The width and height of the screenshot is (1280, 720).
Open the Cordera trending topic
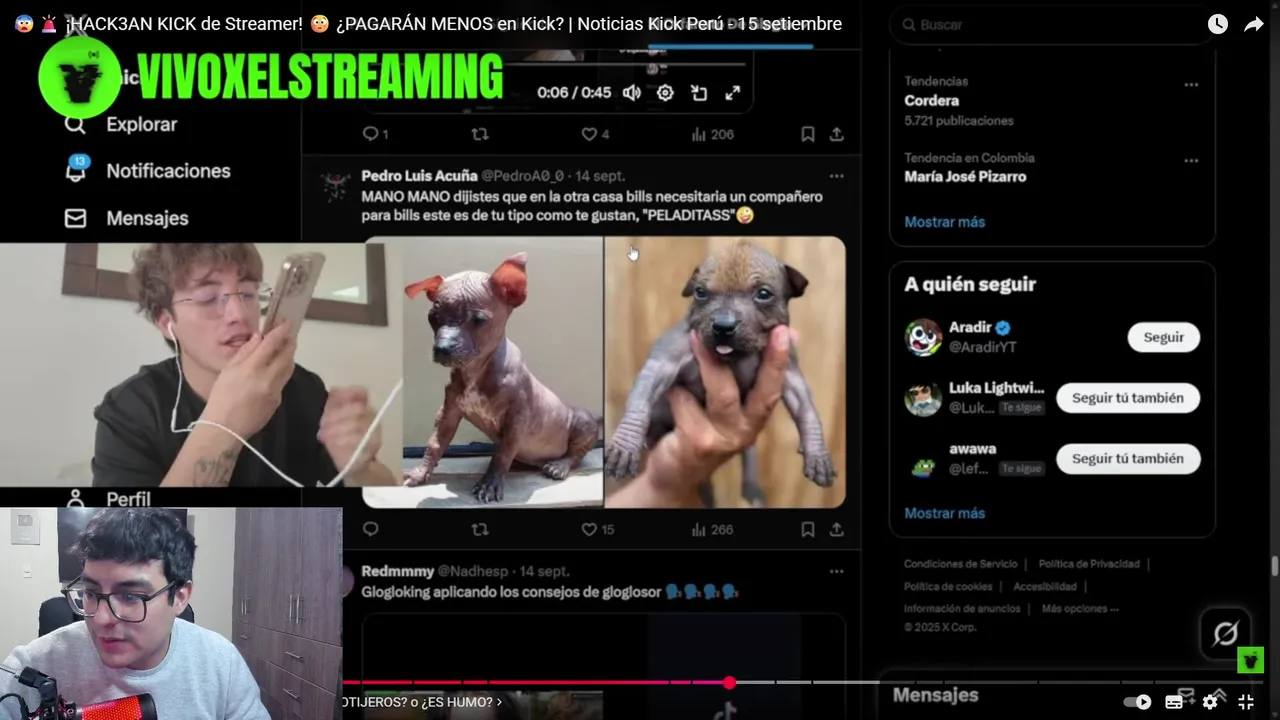click(x=931, y=100)
